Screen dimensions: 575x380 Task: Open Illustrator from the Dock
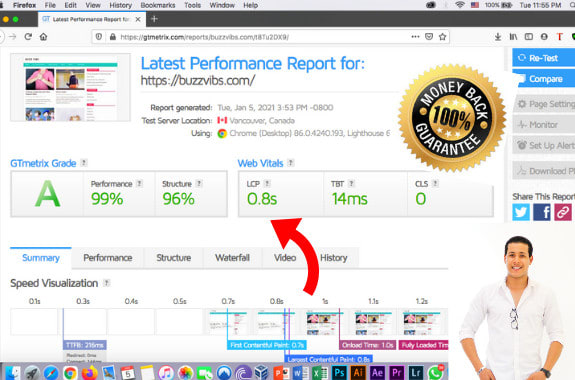358,373
